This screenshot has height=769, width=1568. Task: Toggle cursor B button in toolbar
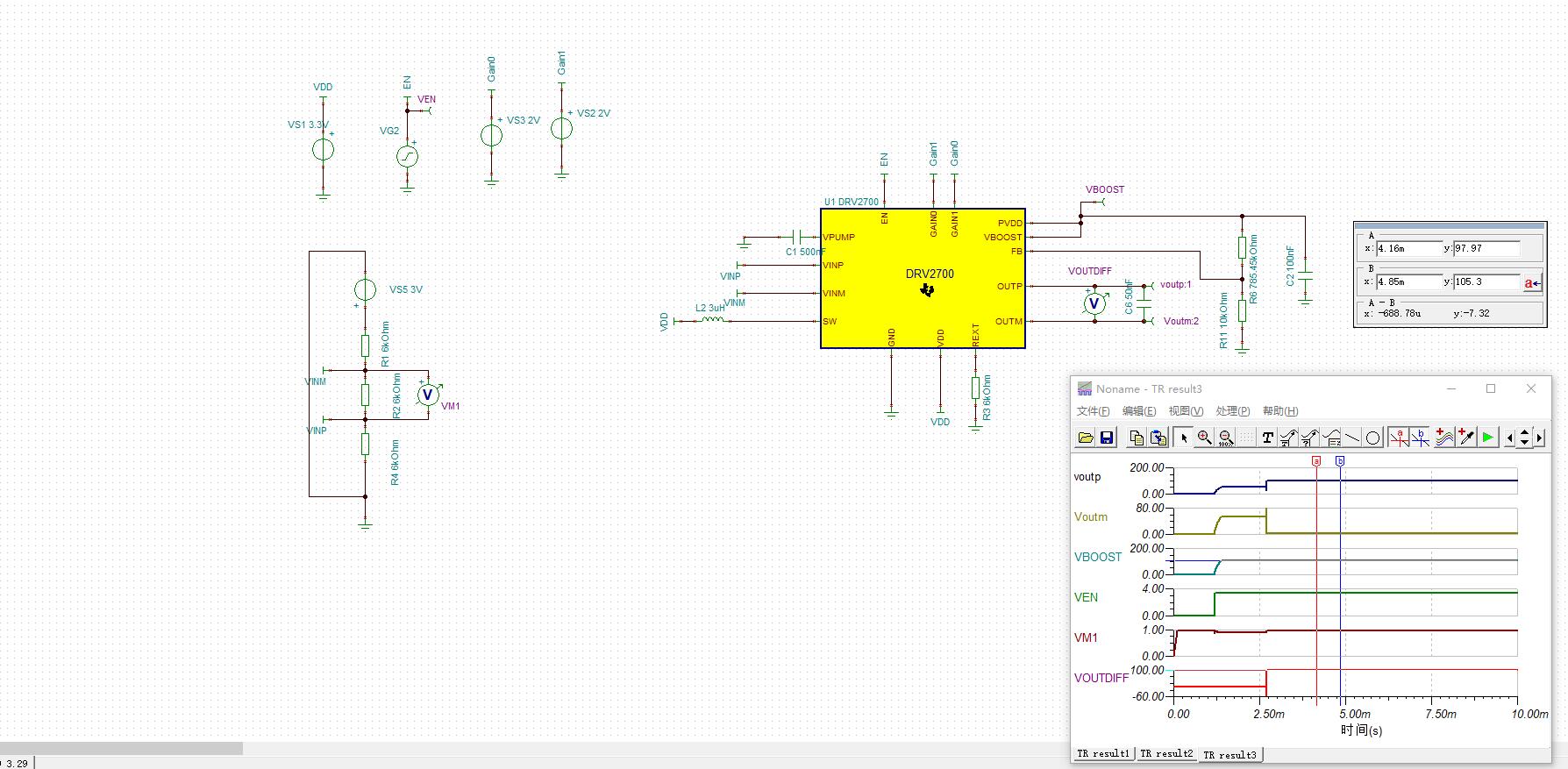pyautogui.click(x=1420, y=438)
